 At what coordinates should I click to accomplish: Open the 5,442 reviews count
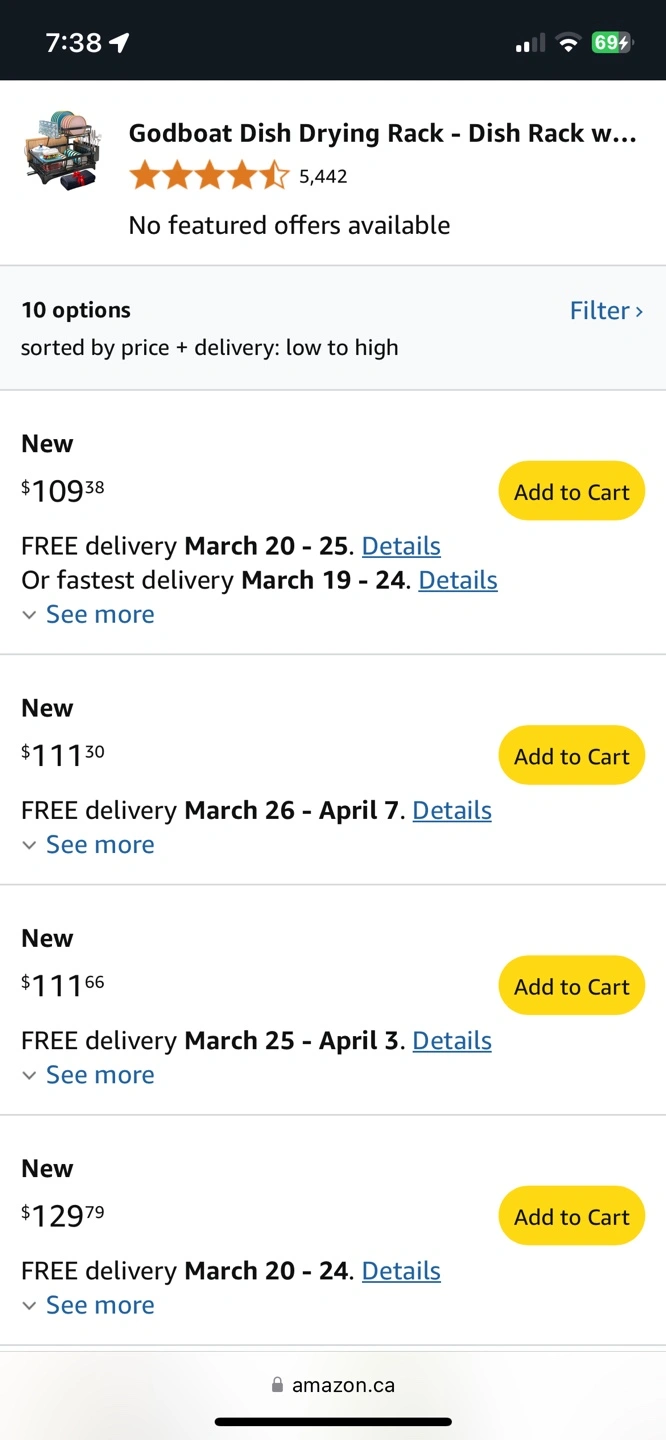[323, 177]
